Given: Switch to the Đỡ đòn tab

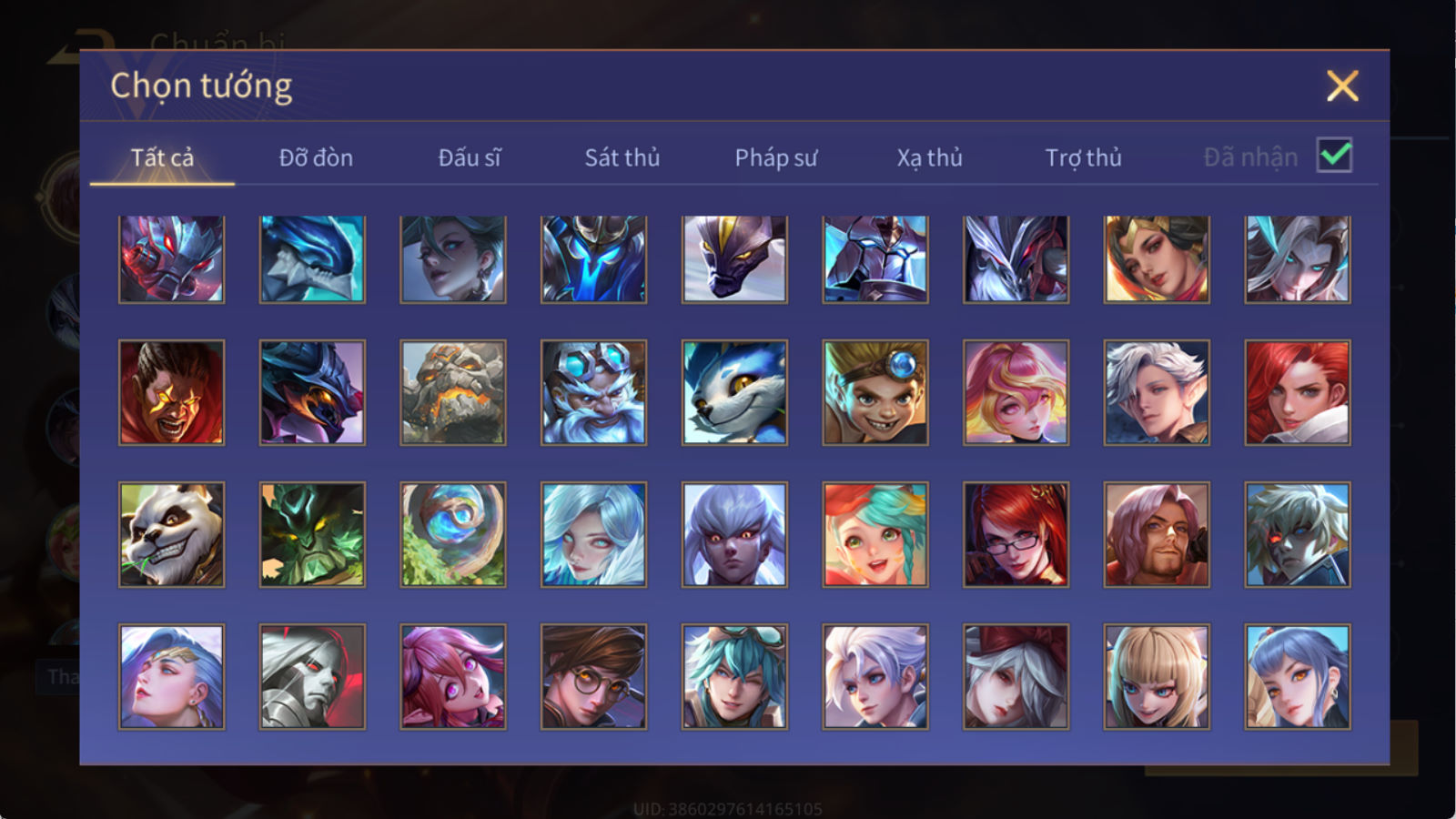Looking at the screenshot, I should pyautogui.click(x=316, y=157).
